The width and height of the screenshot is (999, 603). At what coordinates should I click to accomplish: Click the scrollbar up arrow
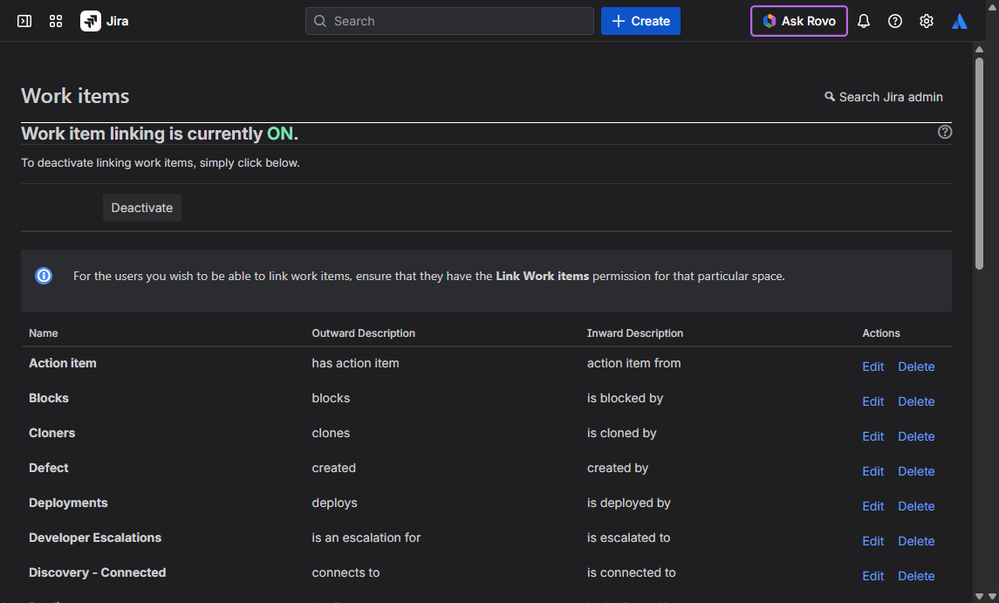[x=979, y=49]
